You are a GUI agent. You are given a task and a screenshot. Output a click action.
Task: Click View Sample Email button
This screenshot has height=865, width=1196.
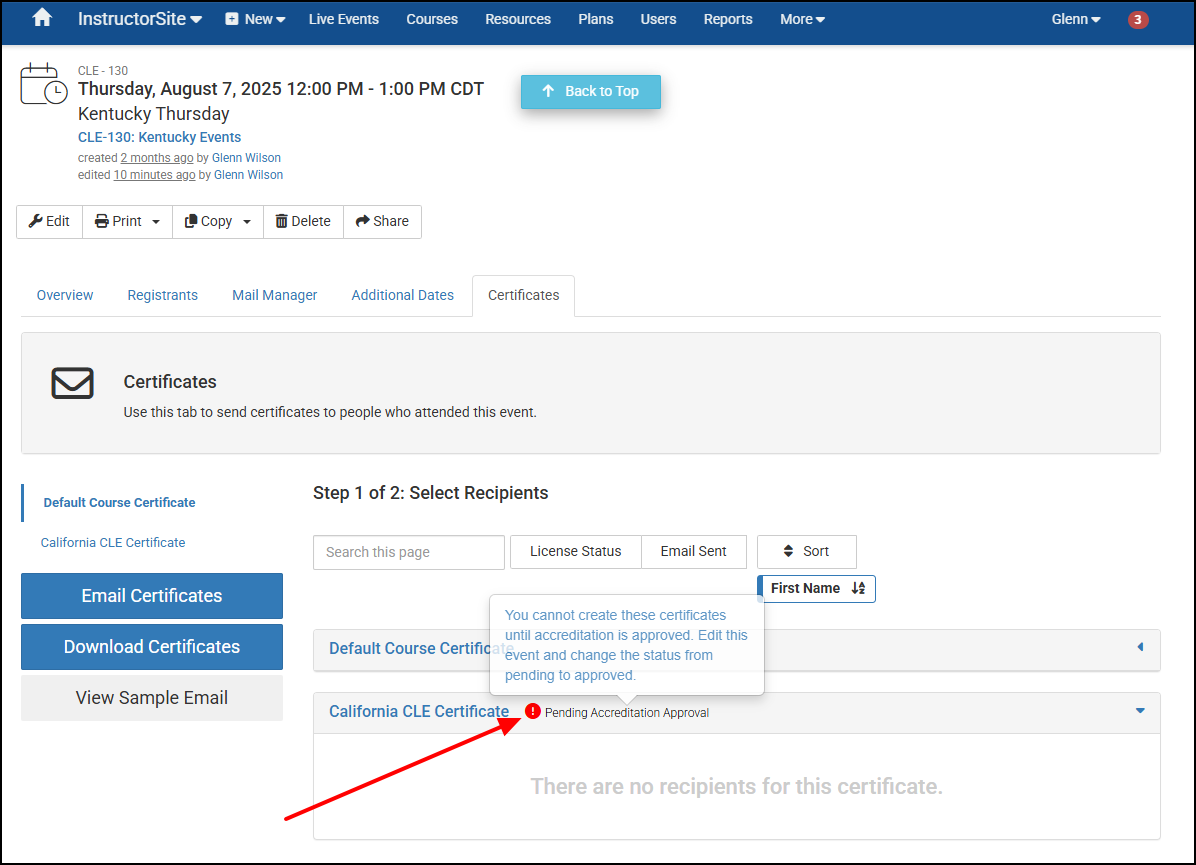pos(152,698)
